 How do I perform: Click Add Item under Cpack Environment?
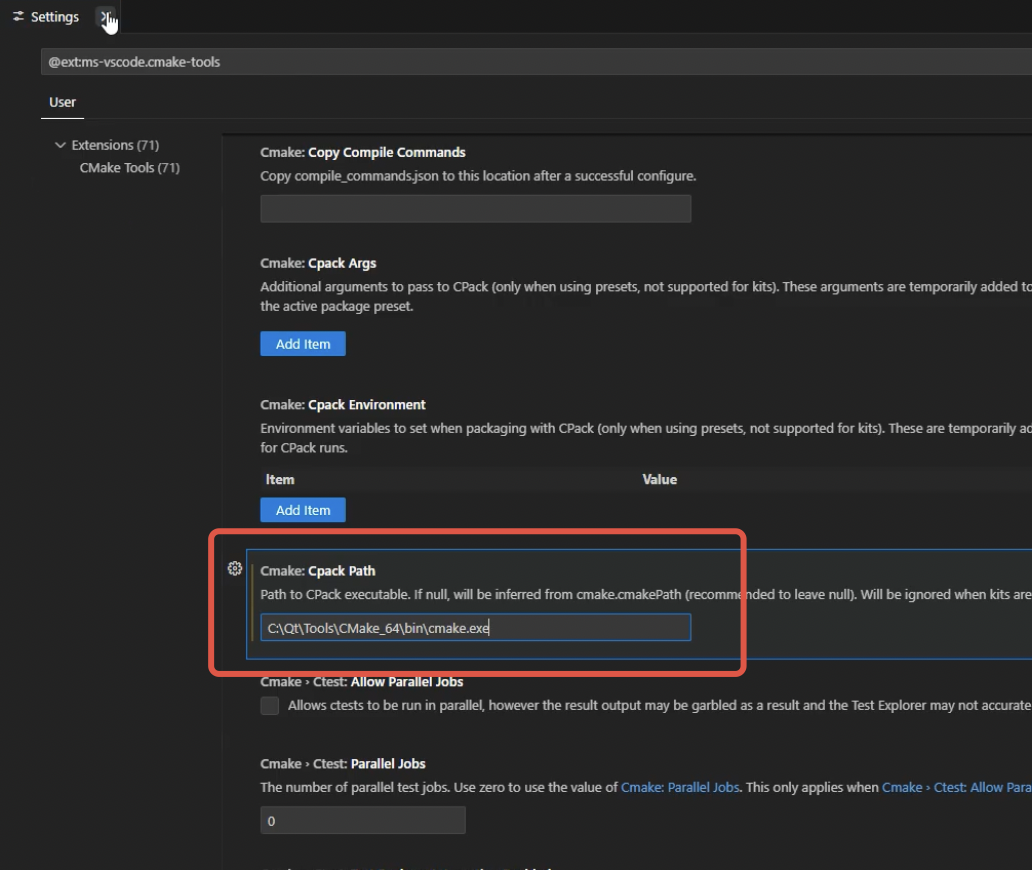click(x=302, y=510)
